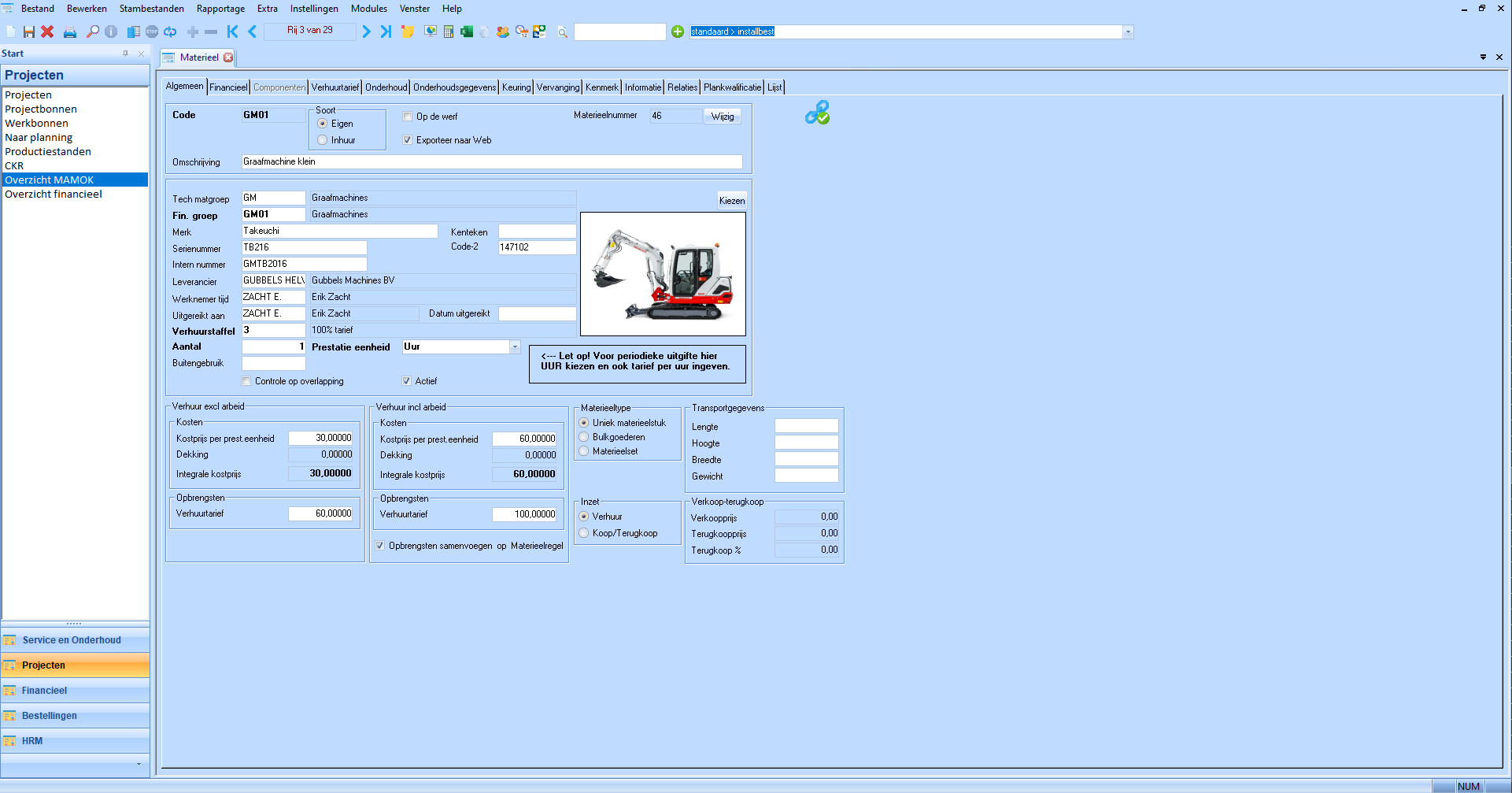This screenshot has width=1512, height=793.
Task: Click the yellow sticky note icon
Action: click(x=408, y=31)
